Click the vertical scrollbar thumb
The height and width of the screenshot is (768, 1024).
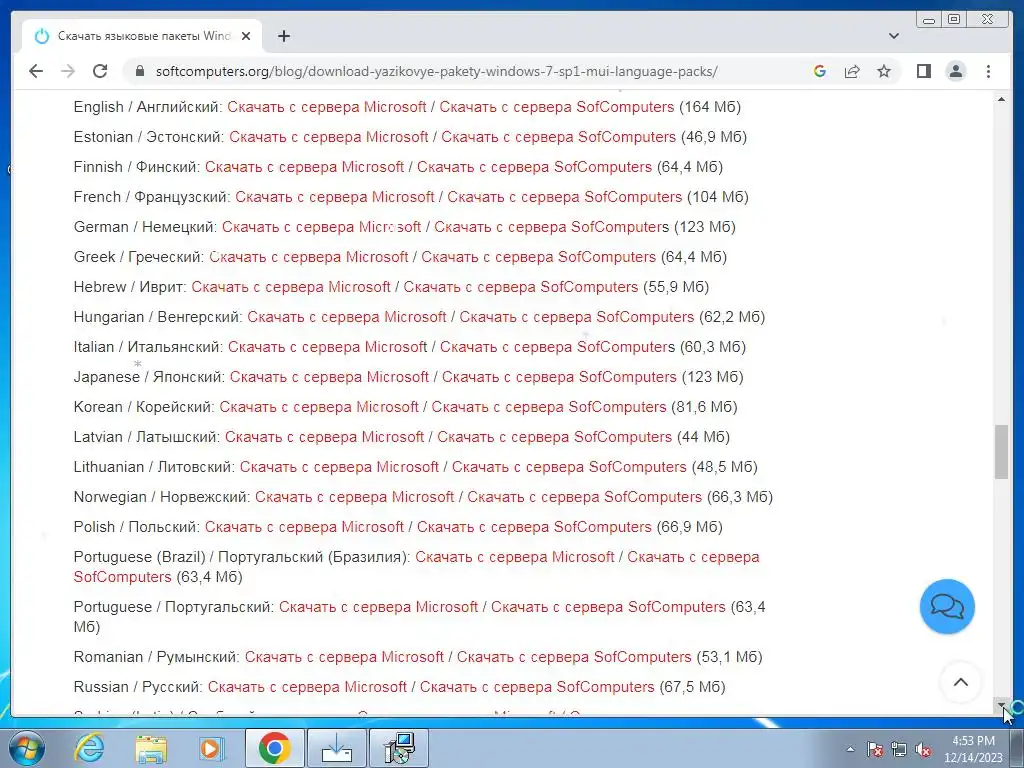coord(1001,452)
